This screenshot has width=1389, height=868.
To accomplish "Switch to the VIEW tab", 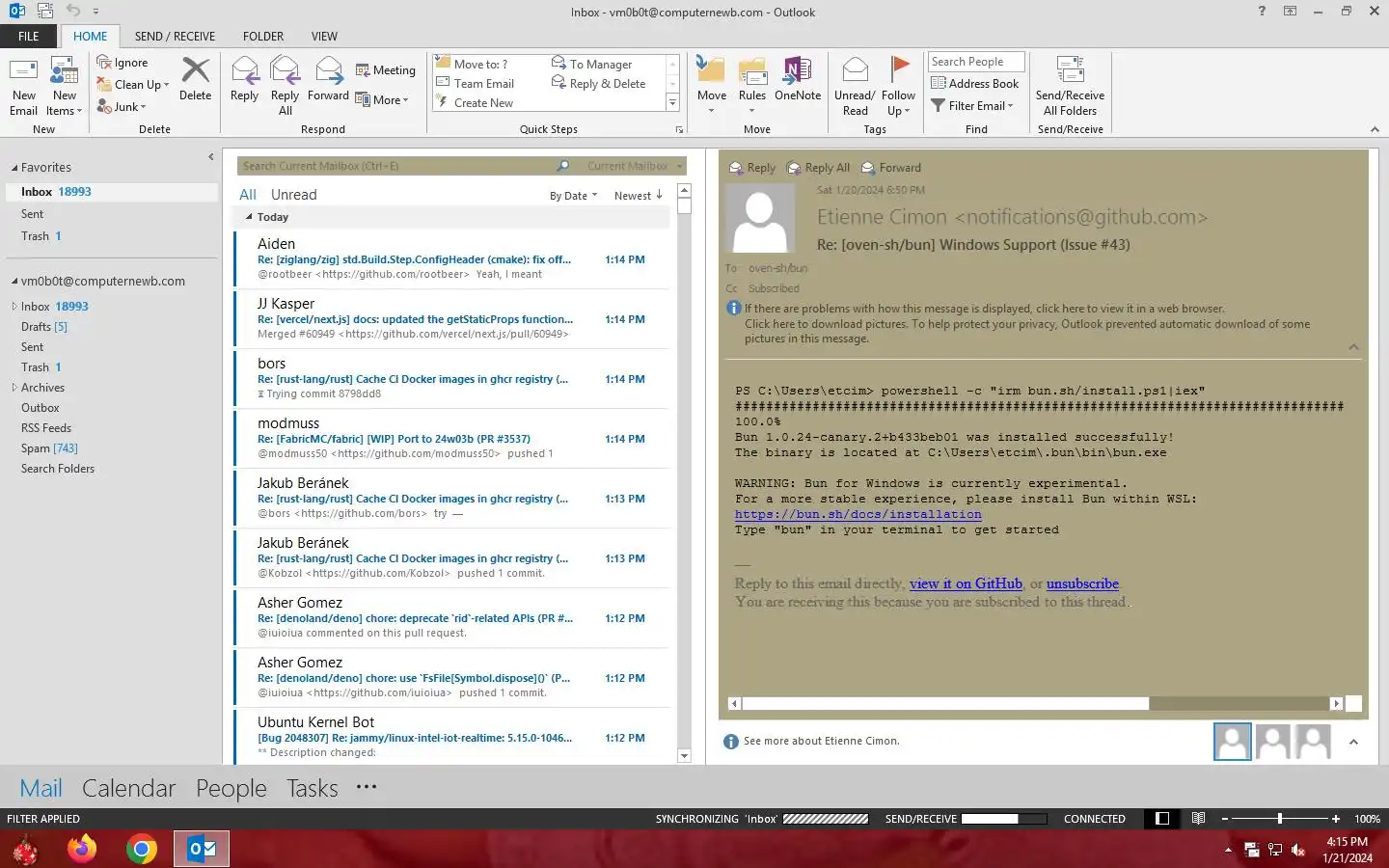I will (324, 37).
